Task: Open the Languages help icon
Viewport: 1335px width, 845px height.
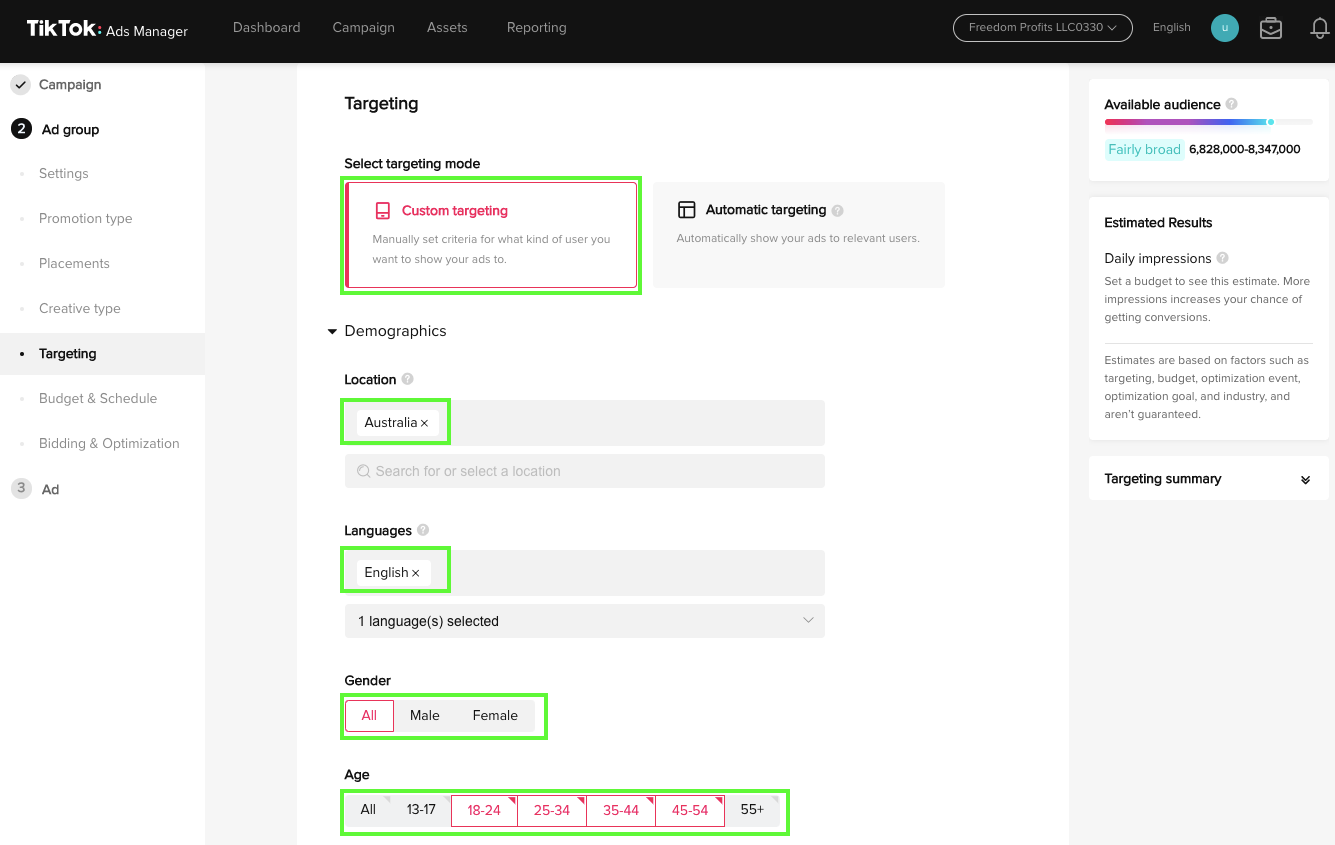Action: click(423, 530)
